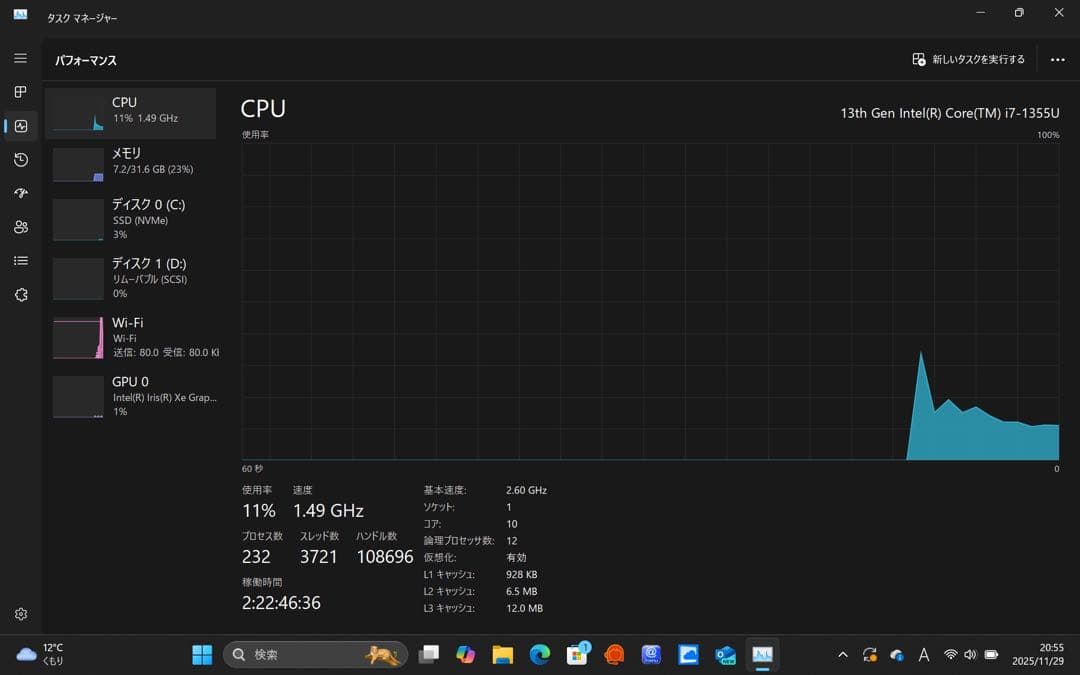Viewport: 1080px width, 675px height.
Task: Open the Processes page in the sidebar
Action: [x=19, y=92]
